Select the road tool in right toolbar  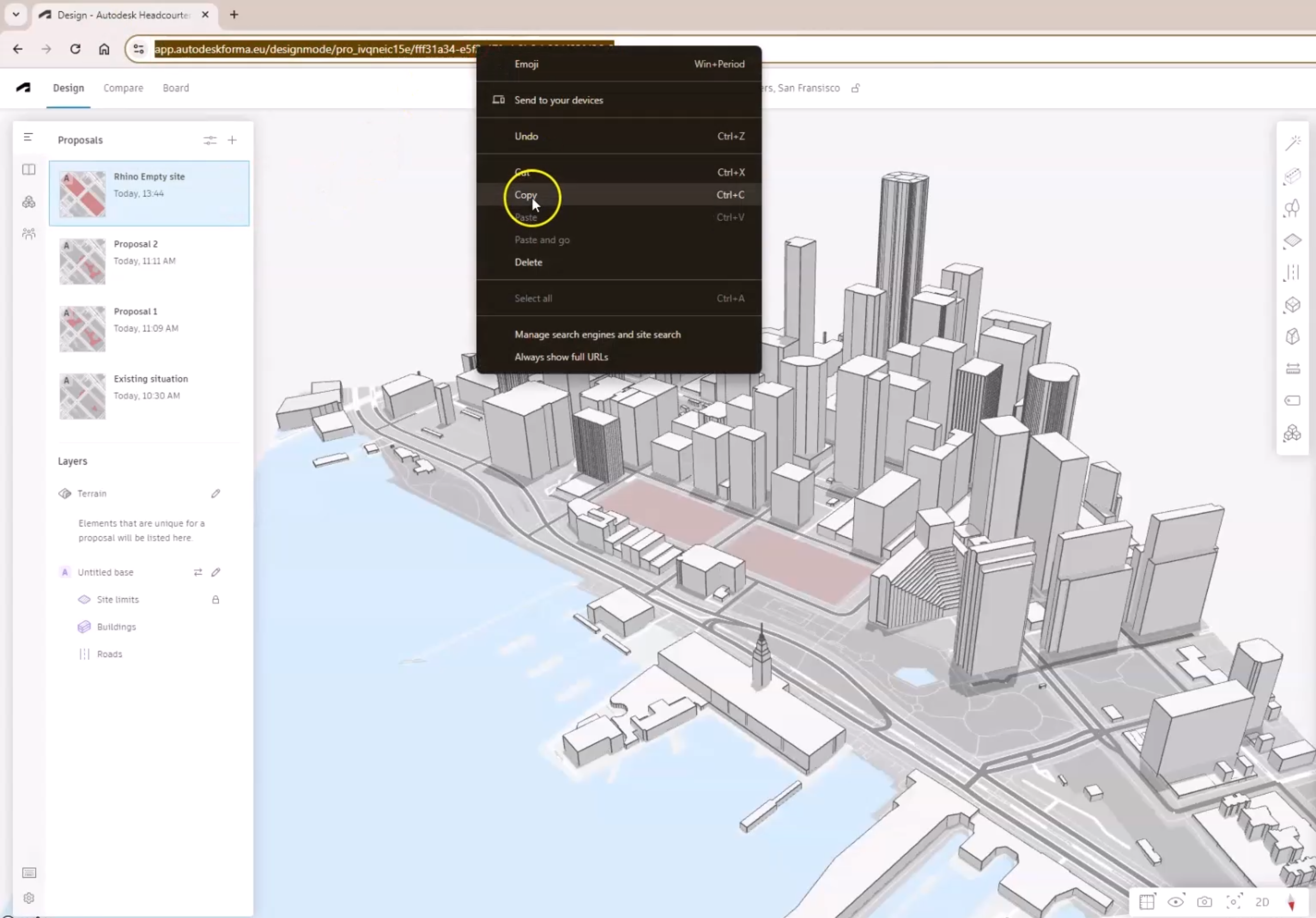click(x=1293, y=273)
